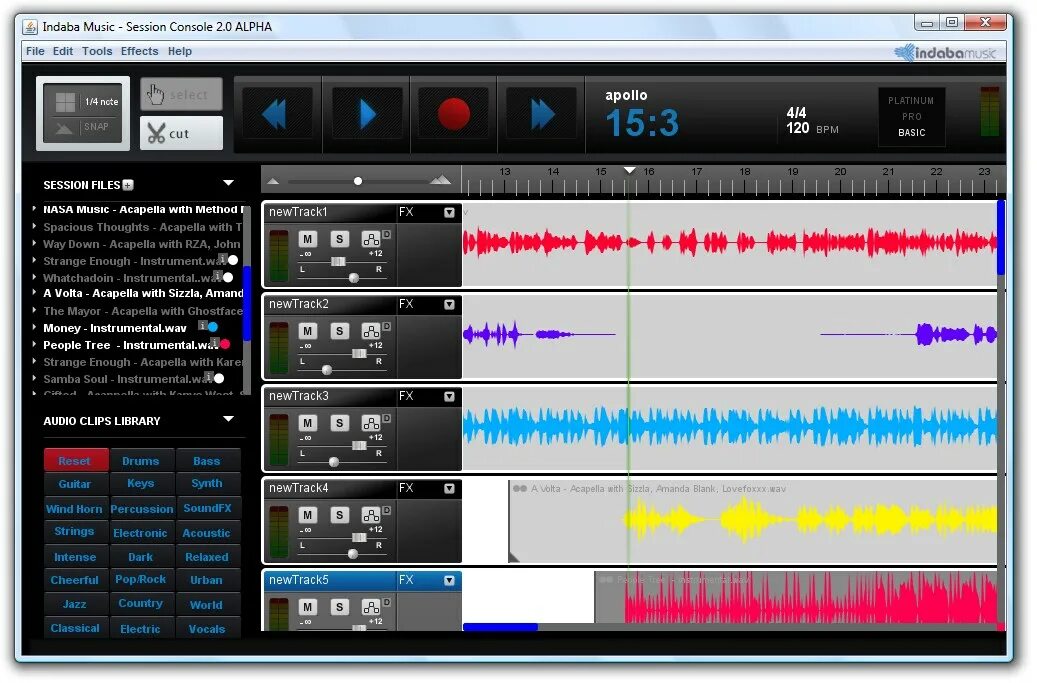Image resolution: width=1037 pixels, height=683 pixels.
Task: Open the Effects menu
Action: tap(140, 52)
